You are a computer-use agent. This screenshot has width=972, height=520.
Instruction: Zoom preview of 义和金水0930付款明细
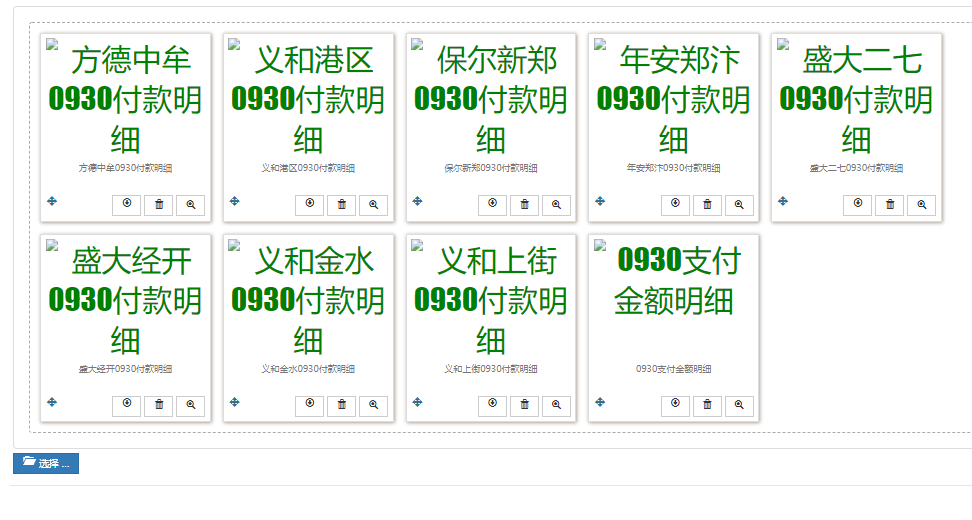374,406
